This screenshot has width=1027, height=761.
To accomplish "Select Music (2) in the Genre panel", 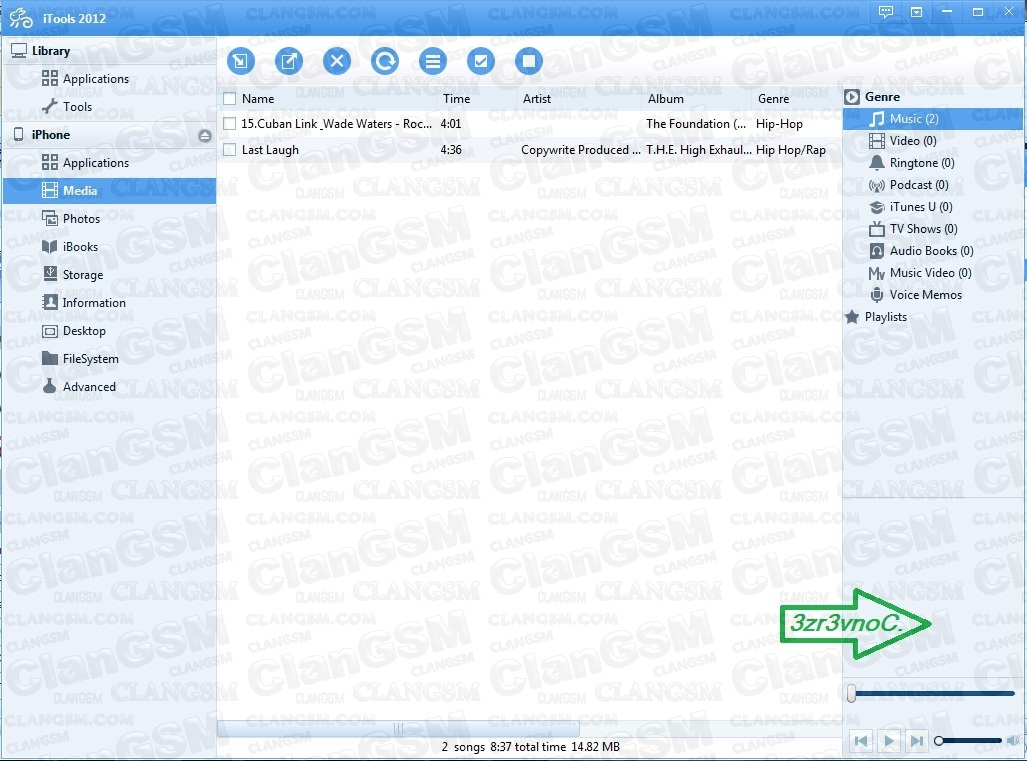I will pos(932,119).
